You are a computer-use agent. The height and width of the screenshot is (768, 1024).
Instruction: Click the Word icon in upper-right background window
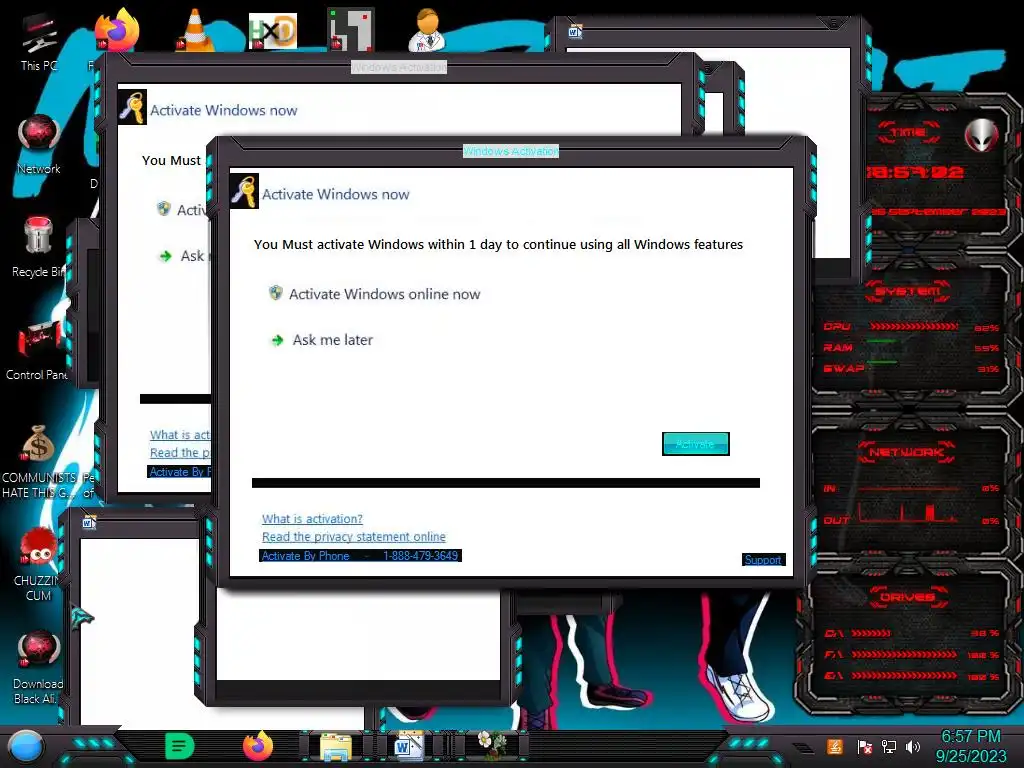[x=575, y=31]
